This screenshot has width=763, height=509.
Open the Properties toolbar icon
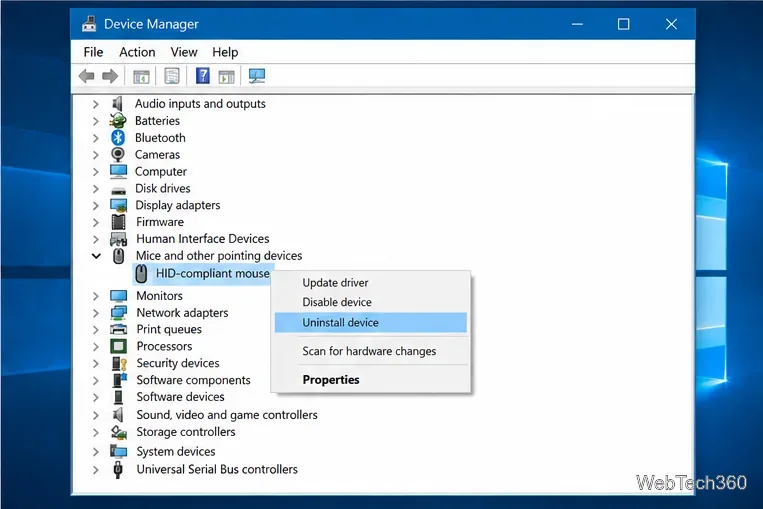coord(172,76)
